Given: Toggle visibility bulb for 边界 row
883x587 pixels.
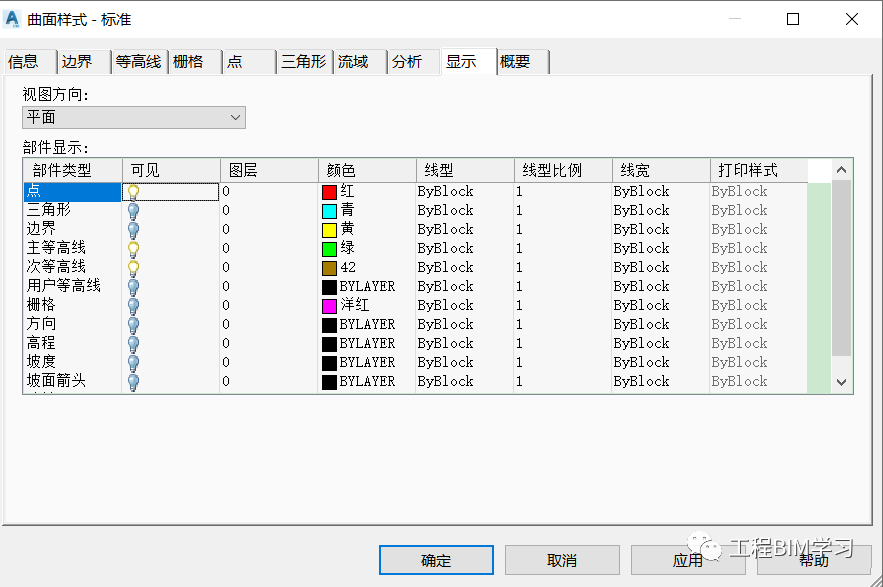Looking at the screenshot, I should click(133, 230).
